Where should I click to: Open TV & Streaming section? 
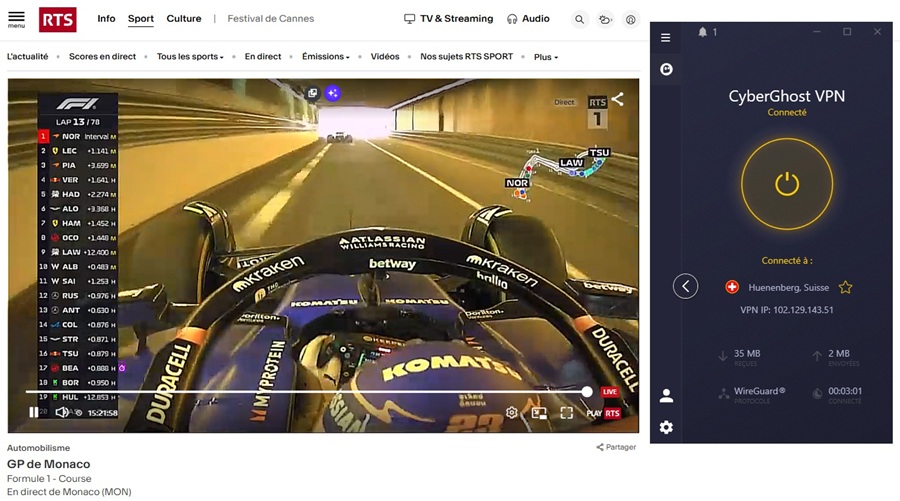[449, 18]
